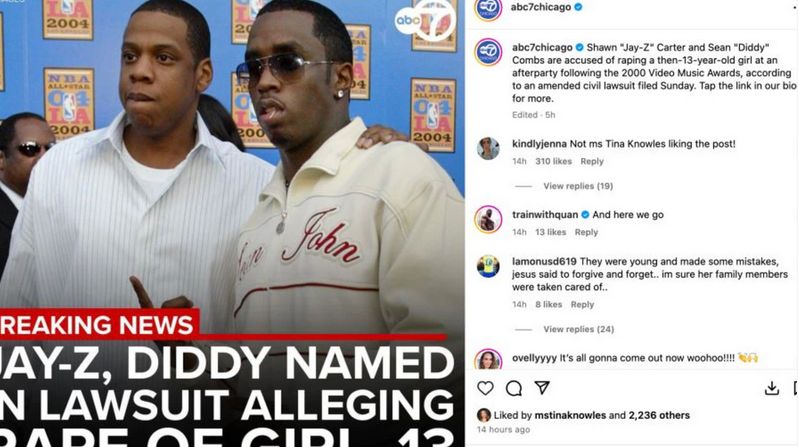The width and height of the screenshot is (798, 447).
Task: Open abc7chicago profile picture in header
Action: coord(488,8)
